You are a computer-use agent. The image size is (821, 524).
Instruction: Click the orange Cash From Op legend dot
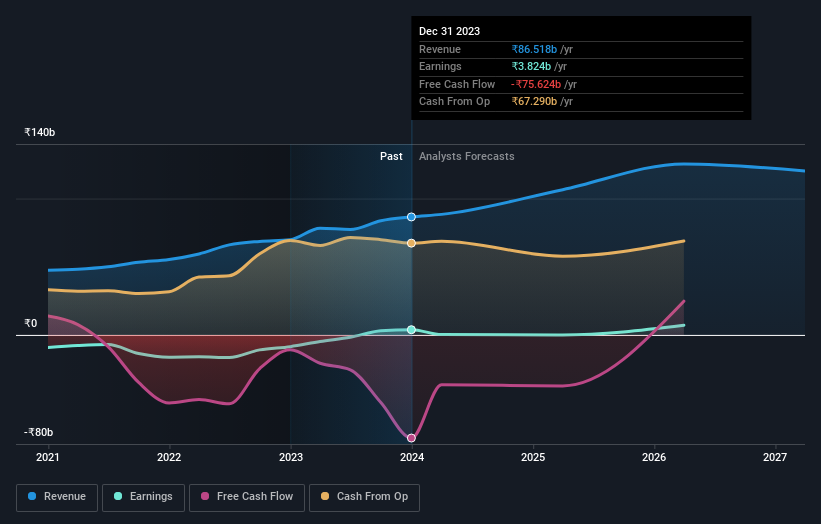tap(325, 496)
